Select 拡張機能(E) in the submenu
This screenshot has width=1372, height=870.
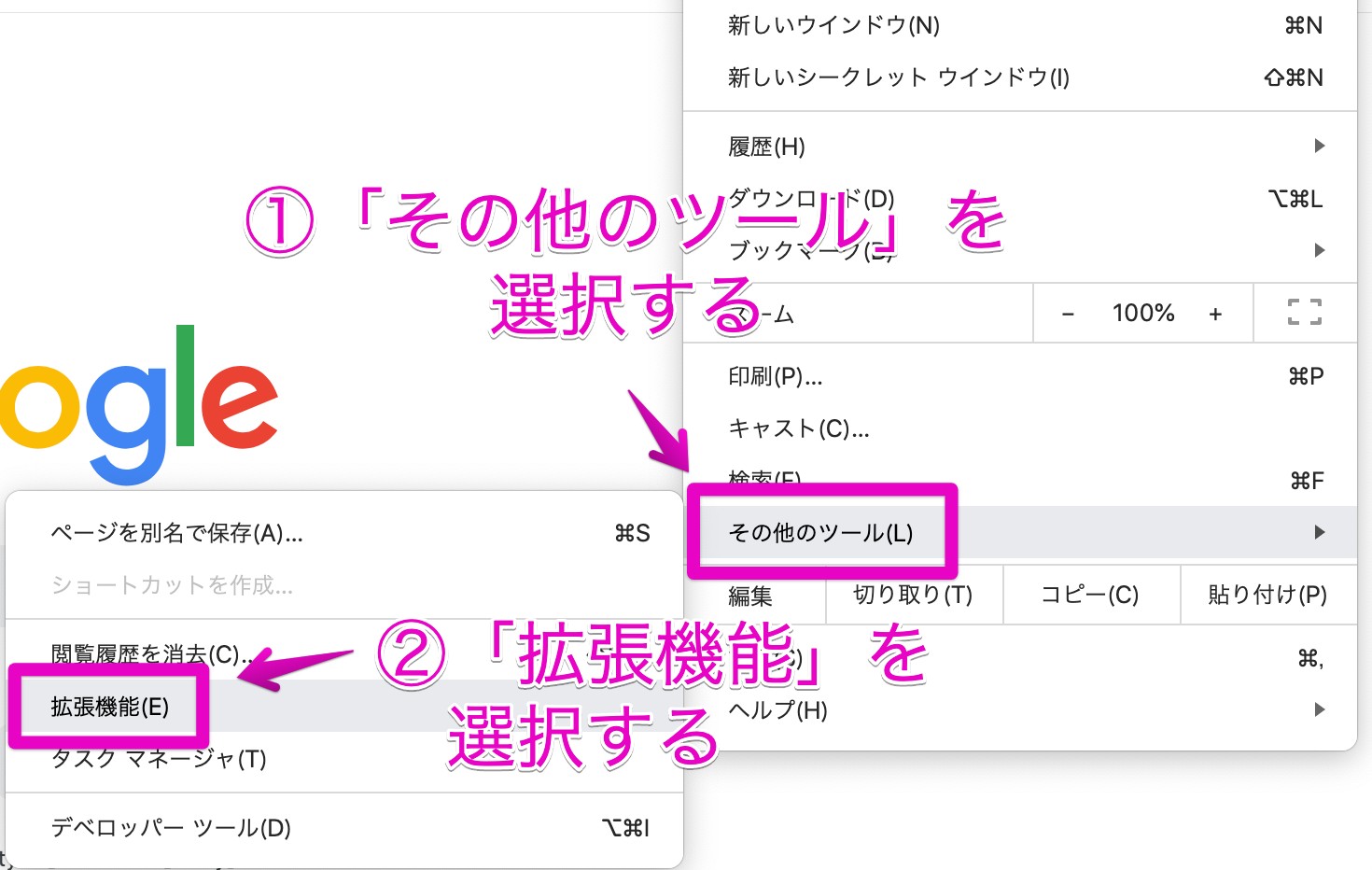tap(110, 707)
